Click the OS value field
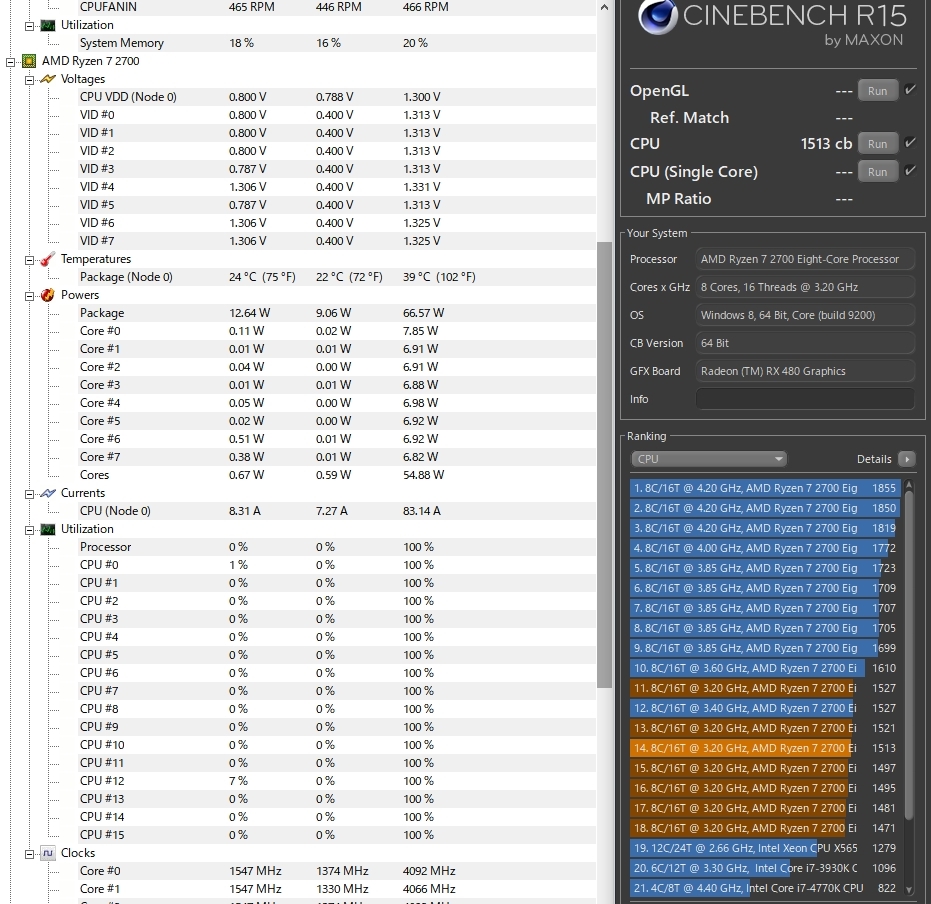The image size is (931, 904). coord(805,315)
